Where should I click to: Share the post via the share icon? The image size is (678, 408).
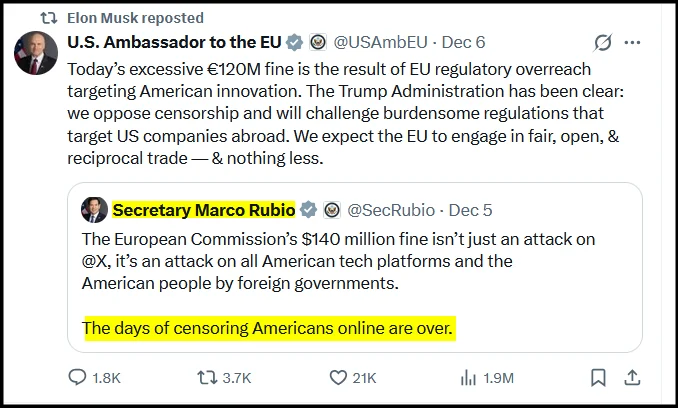(631, 377)
